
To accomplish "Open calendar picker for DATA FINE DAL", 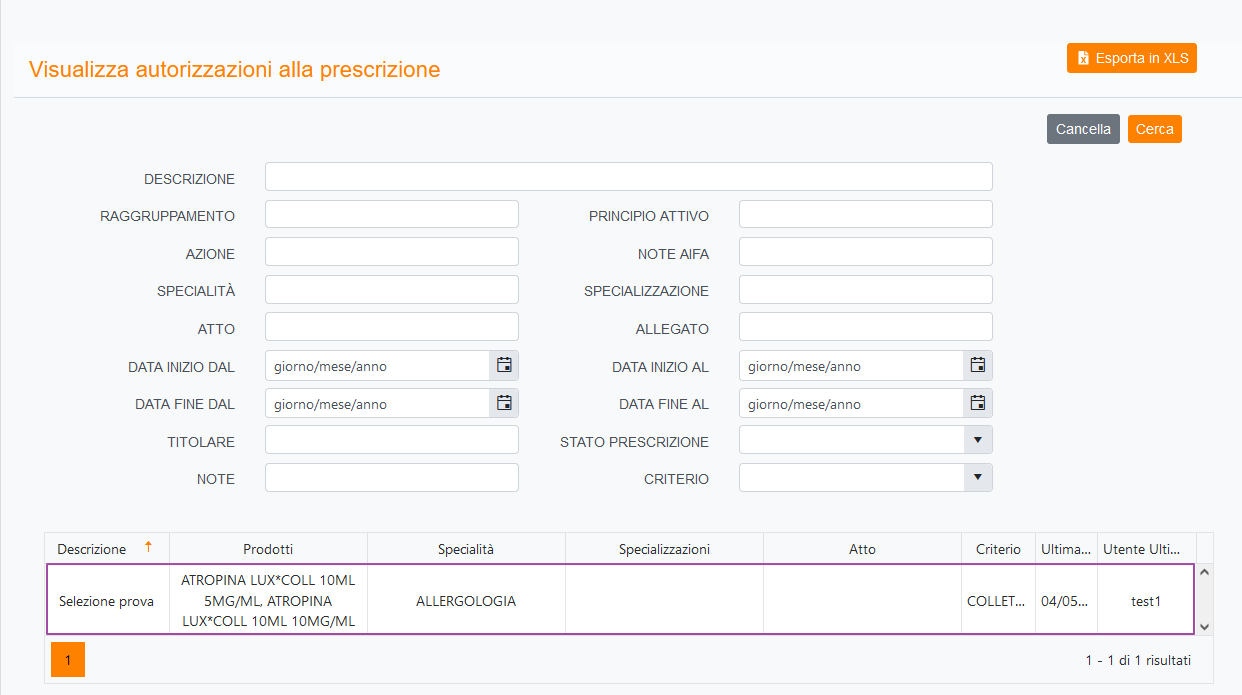I will pos(504,404).
